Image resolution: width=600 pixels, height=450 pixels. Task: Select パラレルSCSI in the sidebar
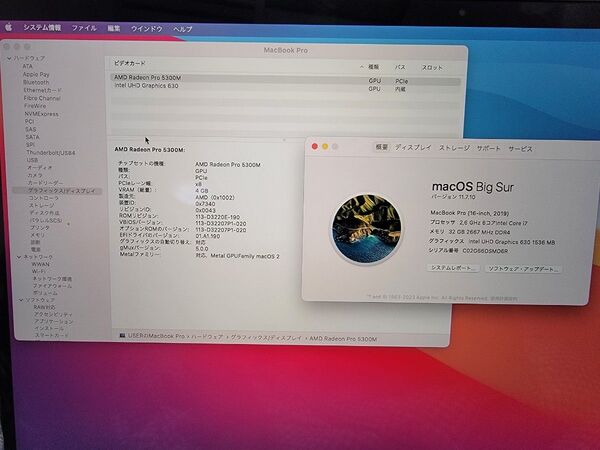46,220
